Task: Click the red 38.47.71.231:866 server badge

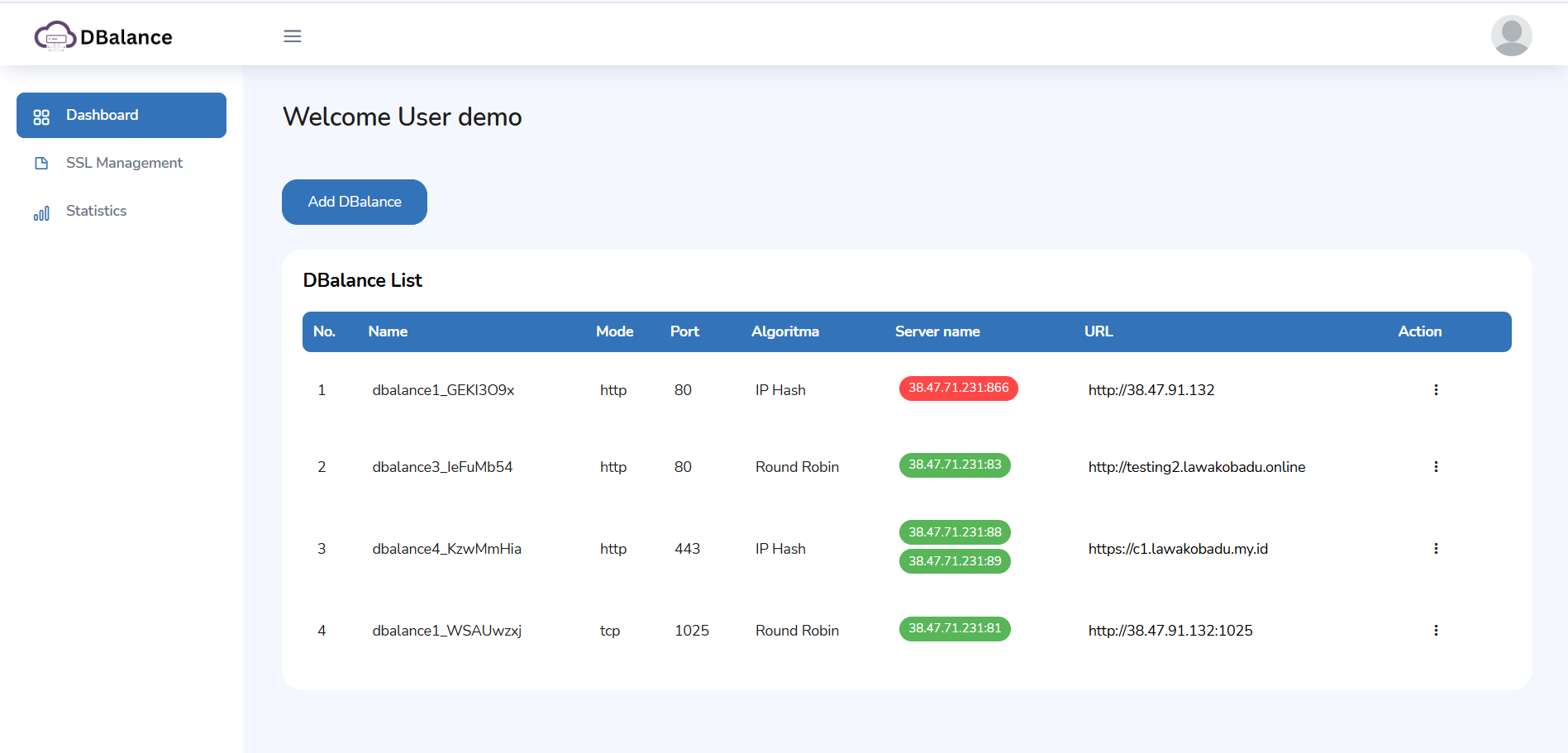Action: (958, 388)
